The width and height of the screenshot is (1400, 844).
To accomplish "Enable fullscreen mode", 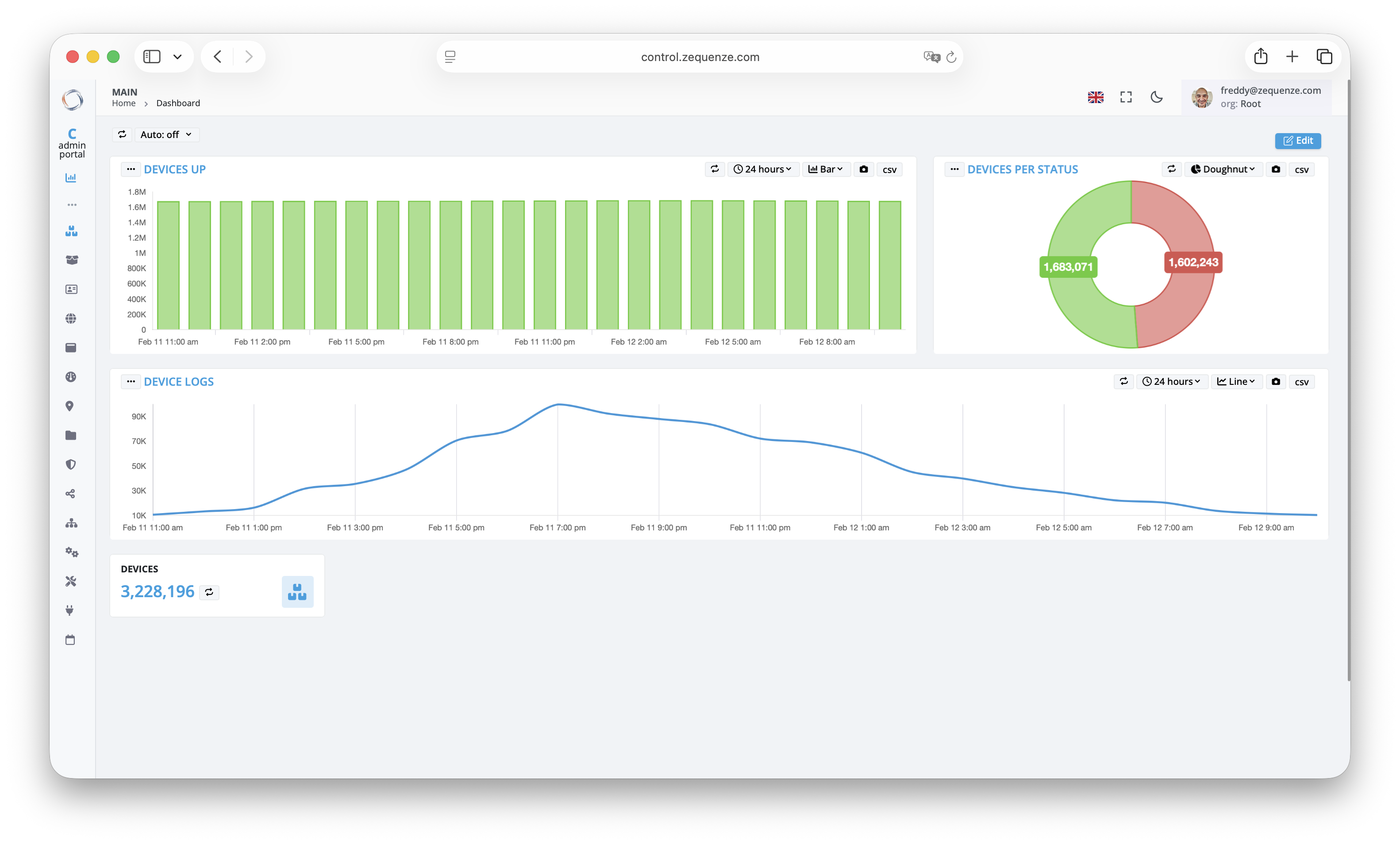I will pyautogui.click(x=1126, y=97).
